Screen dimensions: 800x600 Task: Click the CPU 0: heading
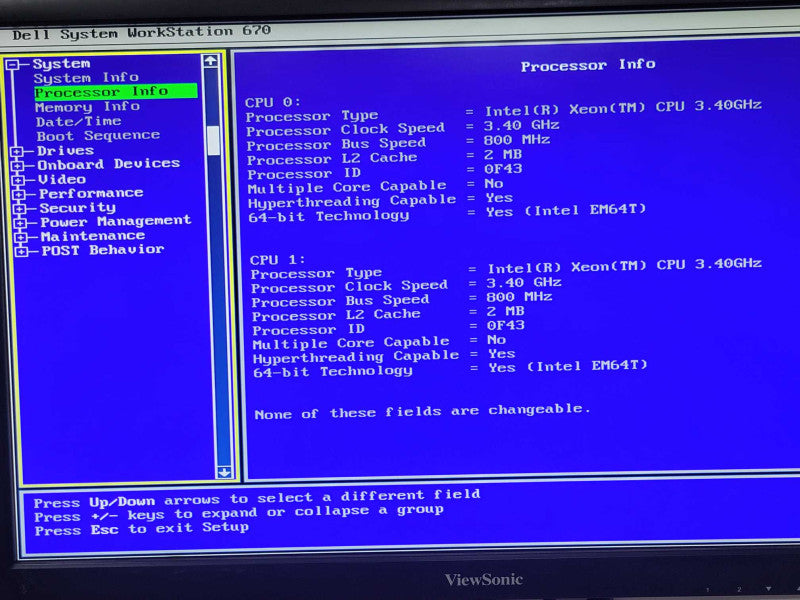[273, 103]
